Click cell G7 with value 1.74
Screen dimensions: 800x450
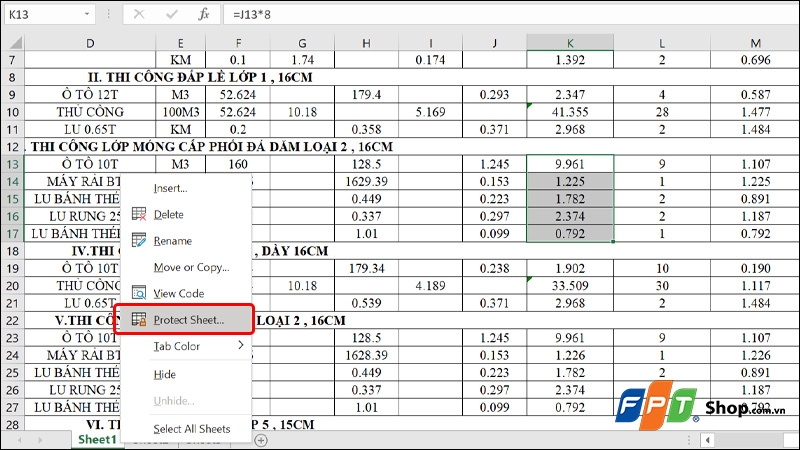[303, 60]
